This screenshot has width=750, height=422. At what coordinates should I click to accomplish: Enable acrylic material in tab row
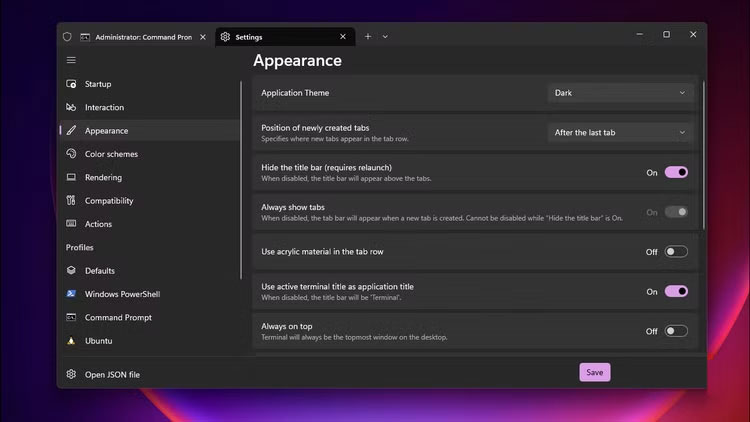[676, 252]
